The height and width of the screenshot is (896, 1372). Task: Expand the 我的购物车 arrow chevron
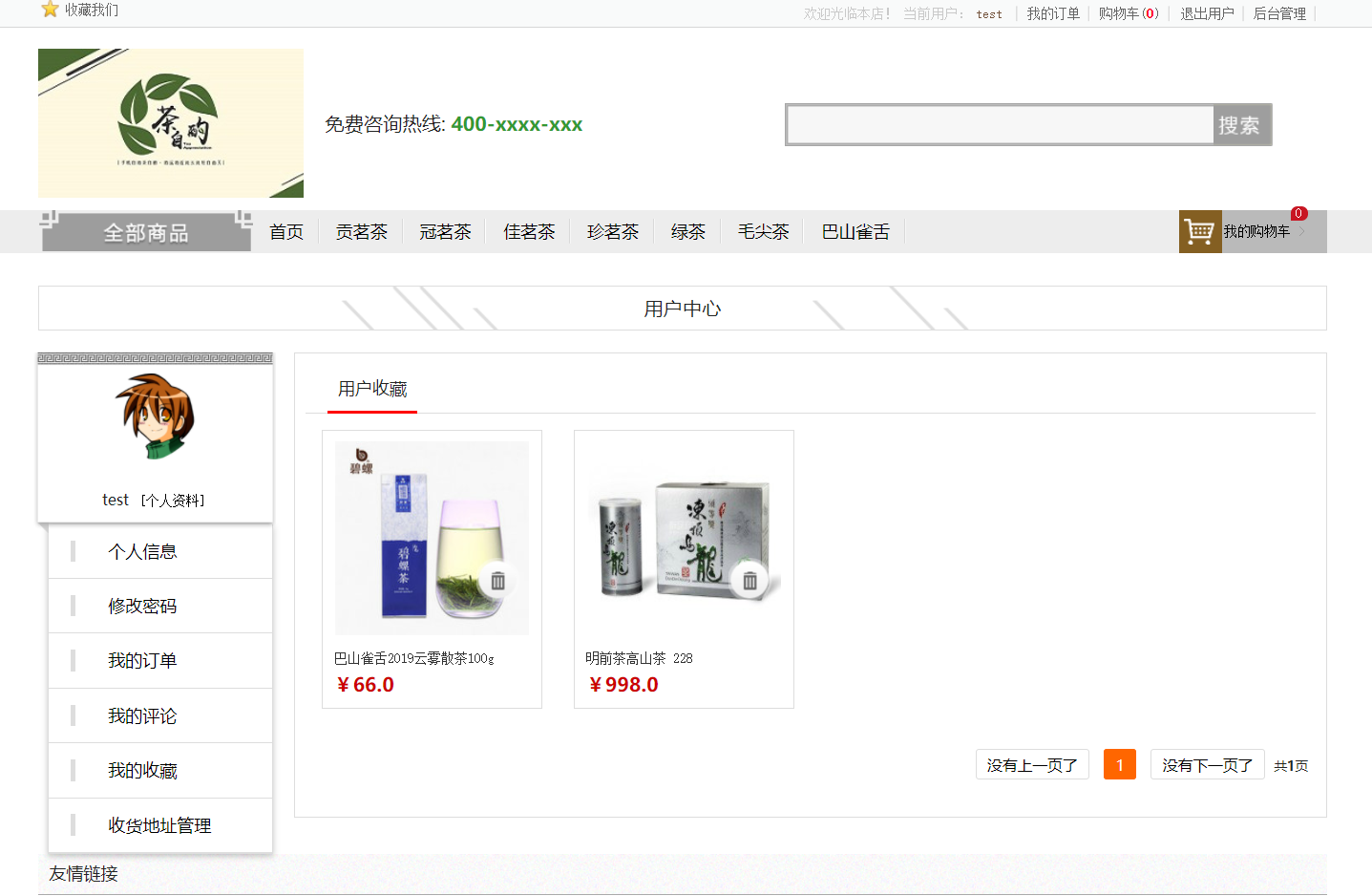[x=1302, y=231]
